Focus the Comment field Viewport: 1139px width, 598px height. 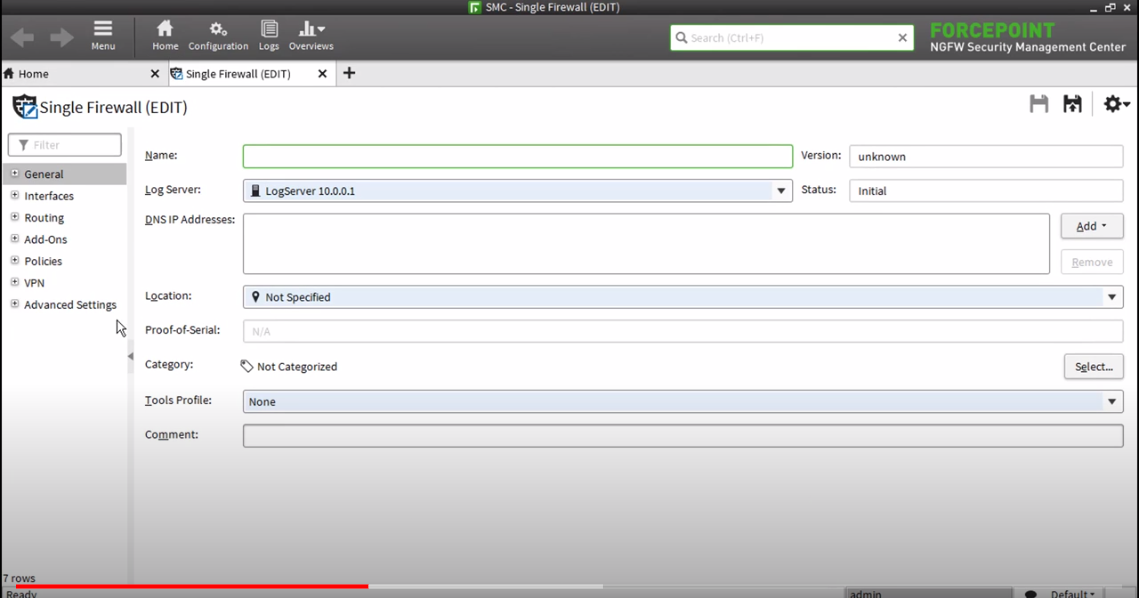(x=683, y=435)
